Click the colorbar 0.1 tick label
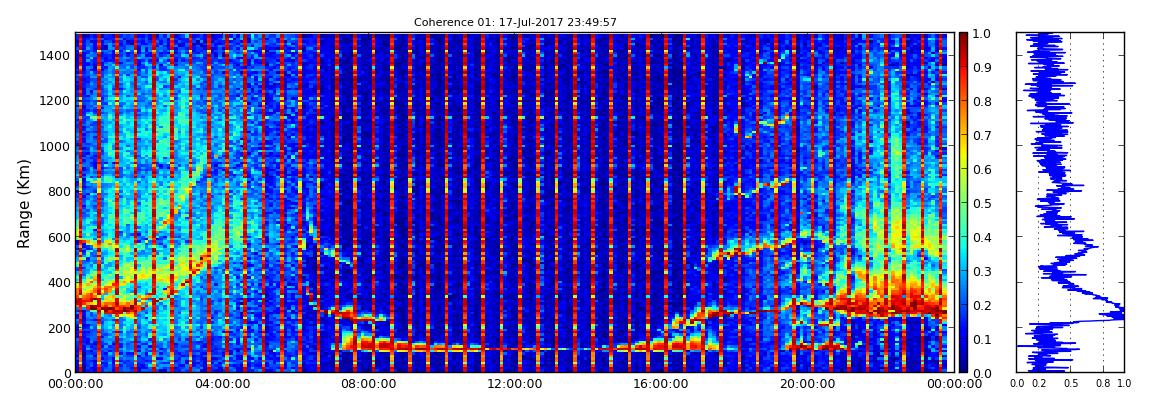This screenshot has height=407, width=1150. (x=982, y=340)
